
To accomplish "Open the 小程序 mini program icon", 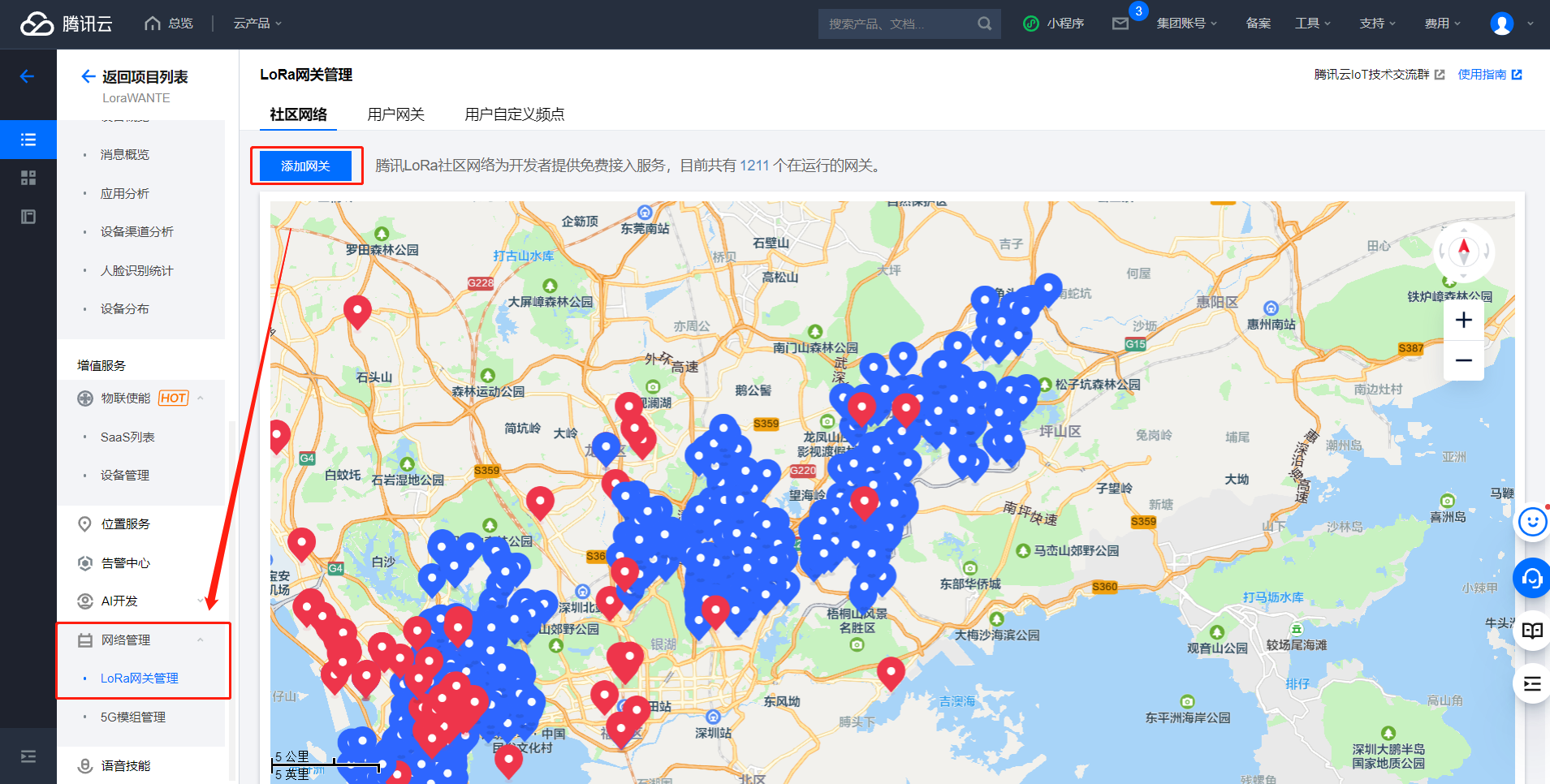I will click(1031, 24).
